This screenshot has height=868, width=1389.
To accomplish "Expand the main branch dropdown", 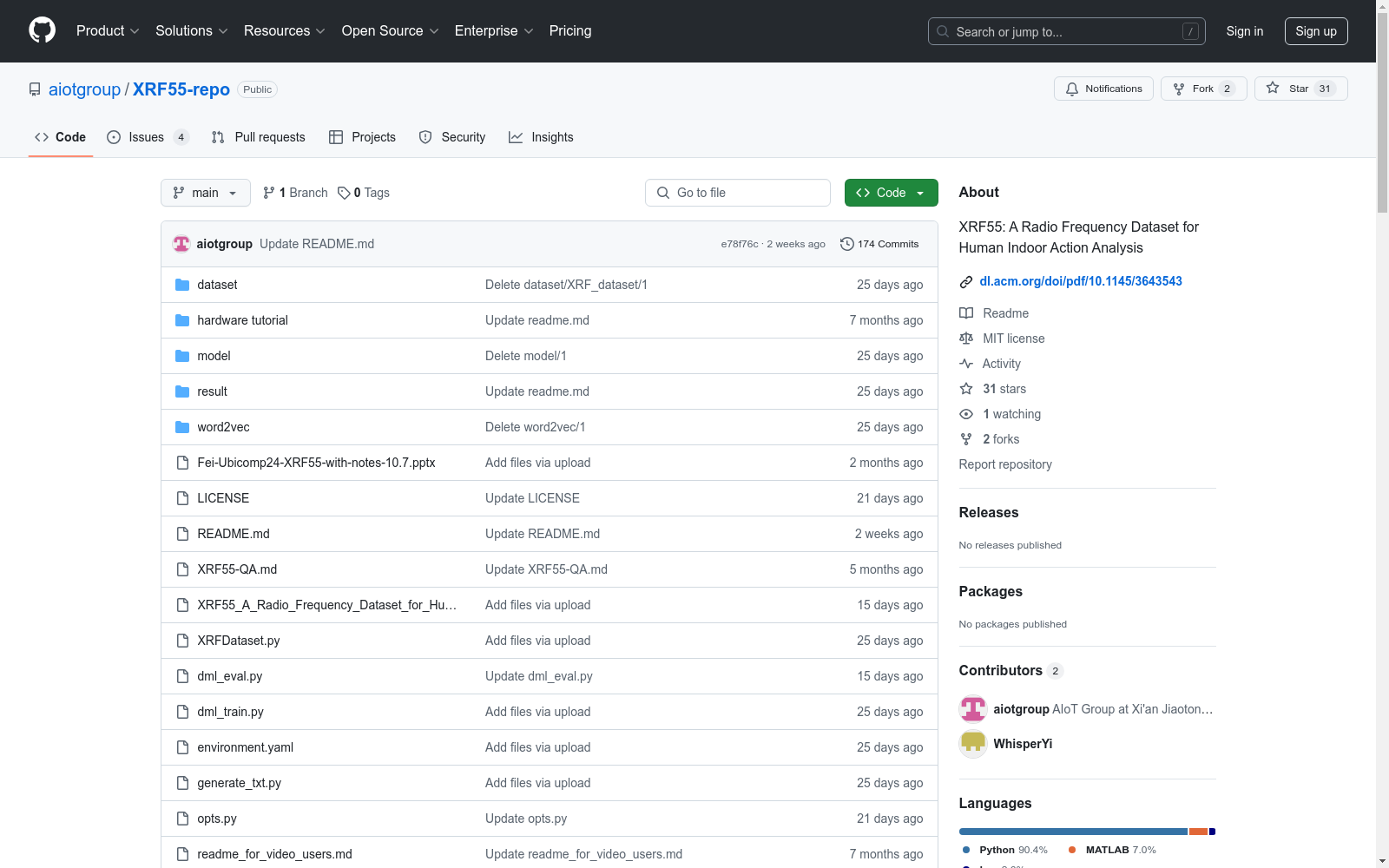I will click(x=205, y=193).
